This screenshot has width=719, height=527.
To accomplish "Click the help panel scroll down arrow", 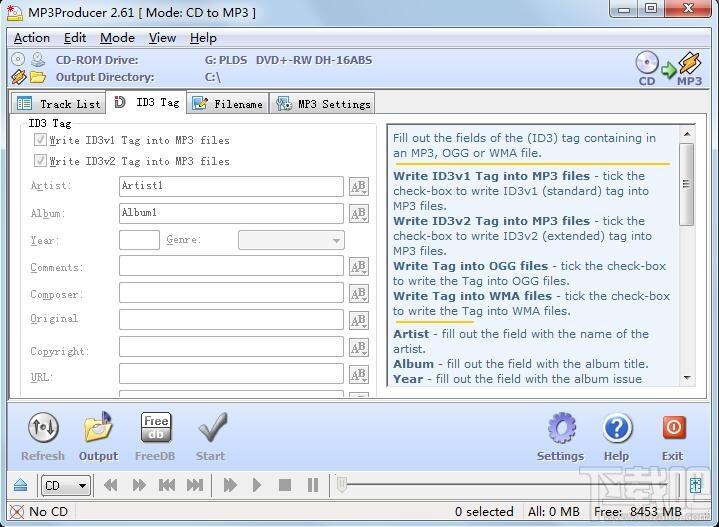I will (686, 378).
